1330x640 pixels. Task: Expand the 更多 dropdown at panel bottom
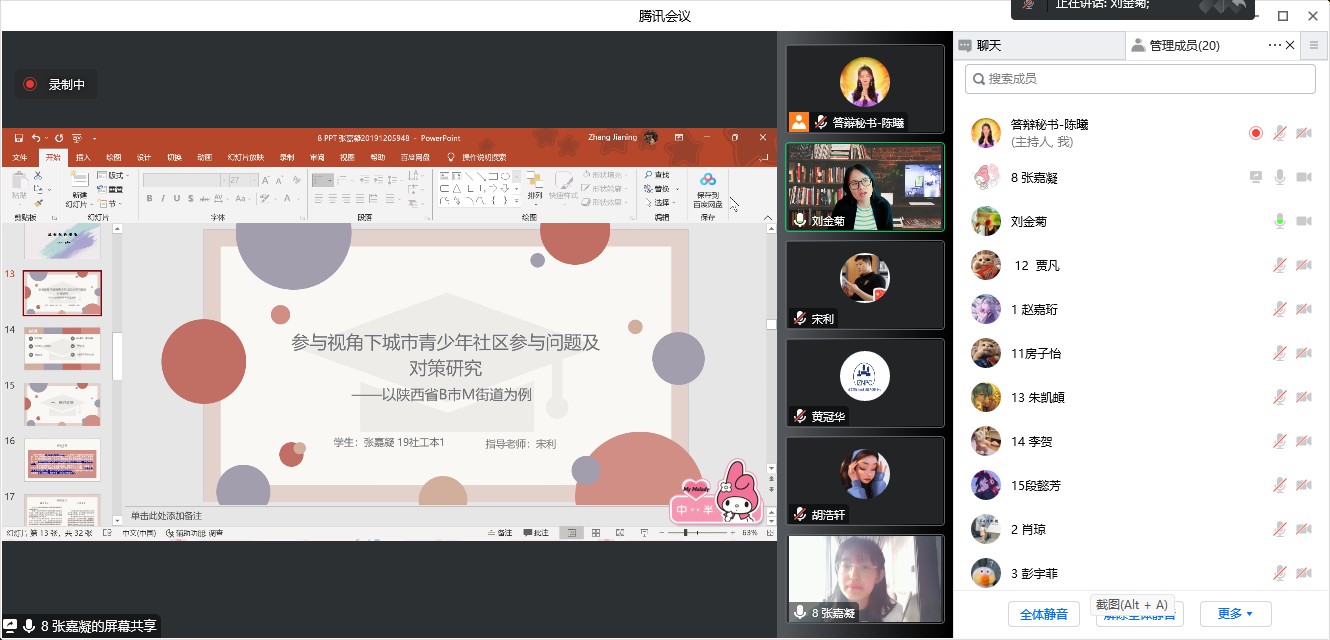1228,614
